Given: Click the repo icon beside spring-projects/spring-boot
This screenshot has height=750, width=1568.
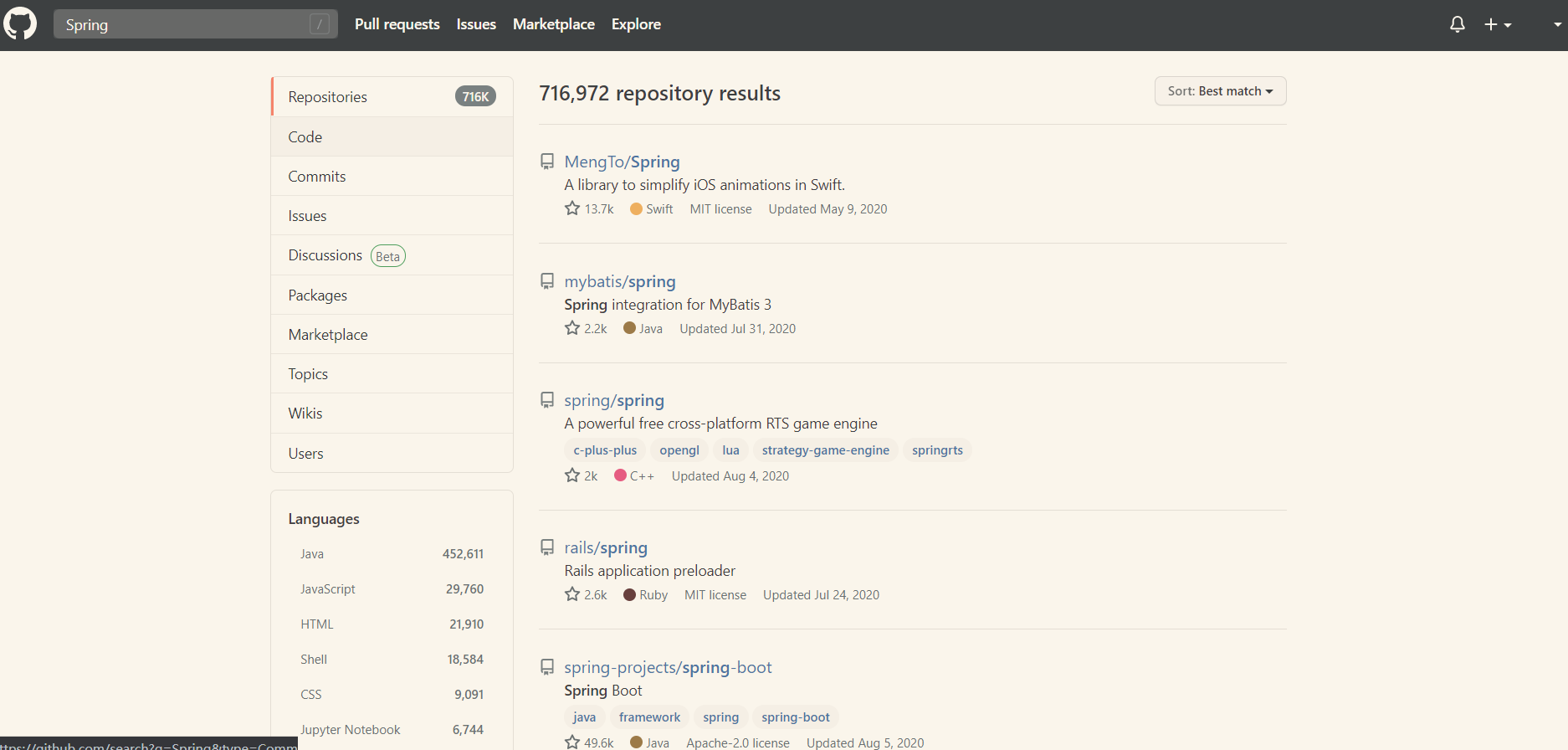Looking at the screenshot, I should point(547,667).
